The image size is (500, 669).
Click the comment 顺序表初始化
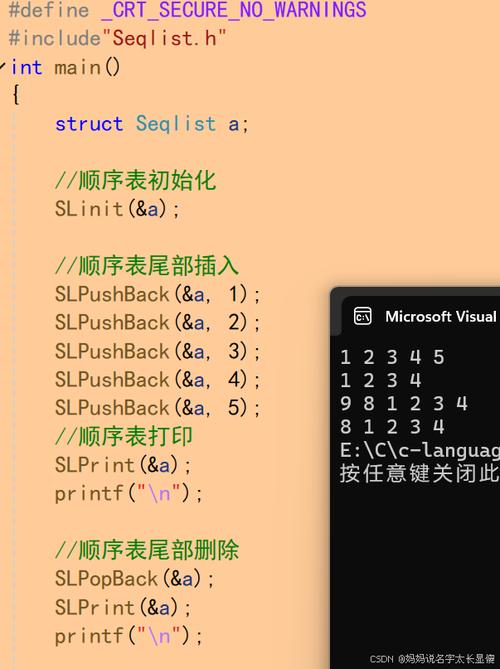tap(135, 180)
